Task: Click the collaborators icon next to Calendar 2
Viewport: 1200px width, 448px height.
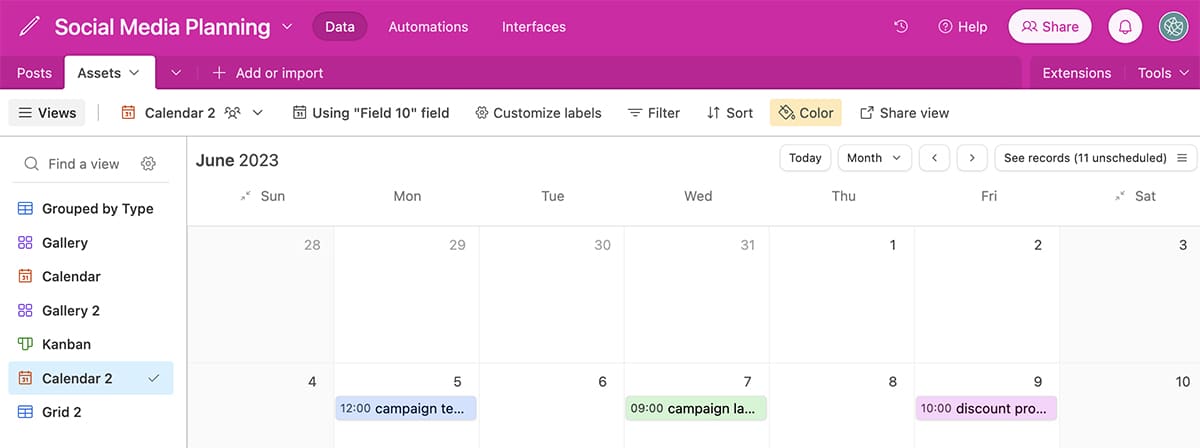Action: tap(233, 113)
